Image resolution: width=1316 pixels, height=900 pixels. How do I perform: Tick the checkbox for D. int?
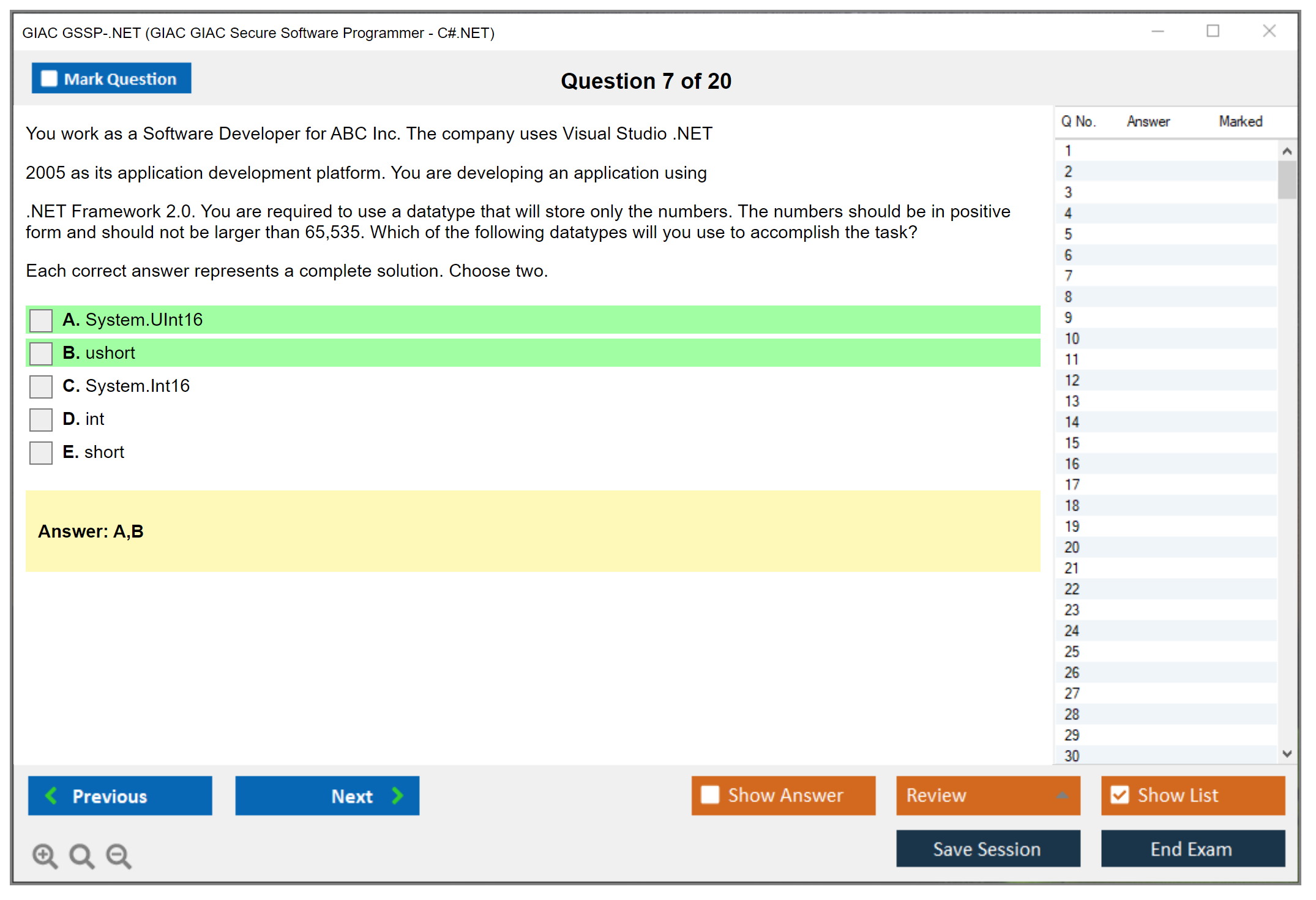pos(41,419)
